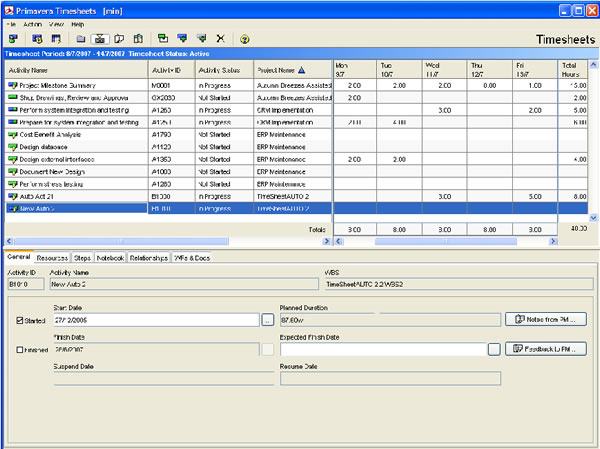Click the activity icon beside Cost Benefit Analysis
The width and height of the screenshot is (600, 449).
pos(13,134)
